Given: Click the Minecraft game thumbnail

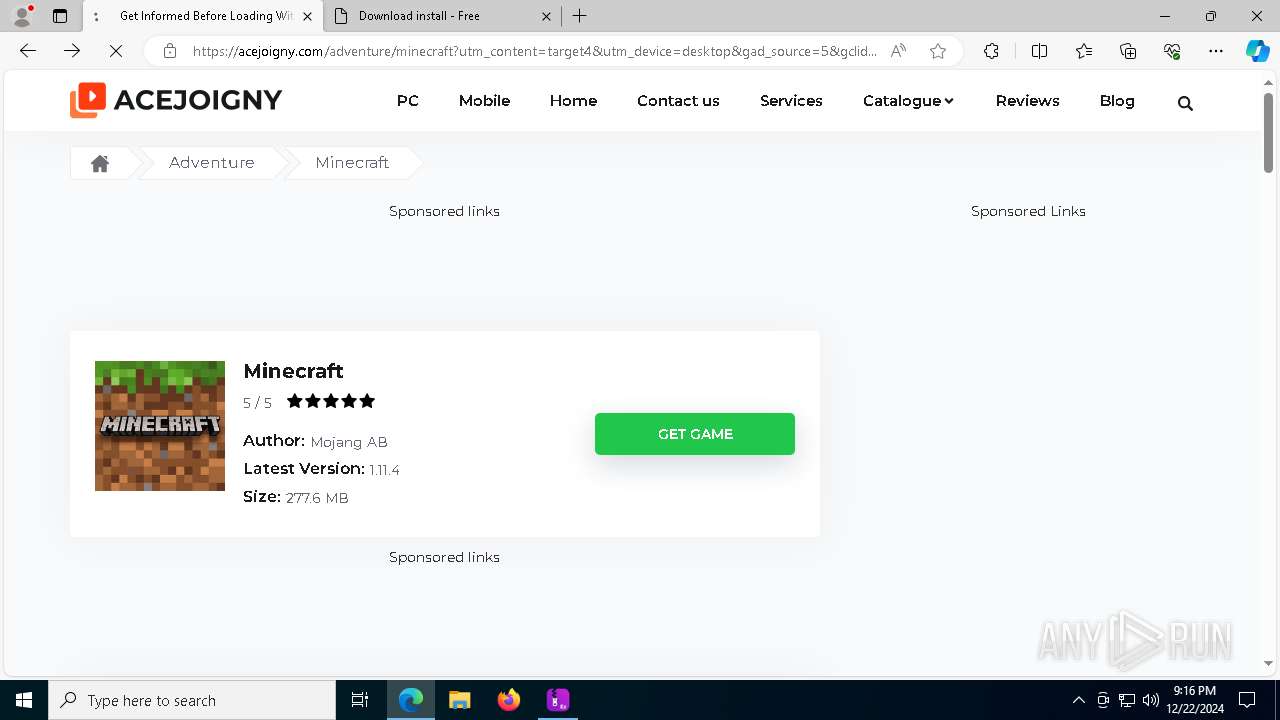Looking at the screenshot, I should tap(160, 426).
